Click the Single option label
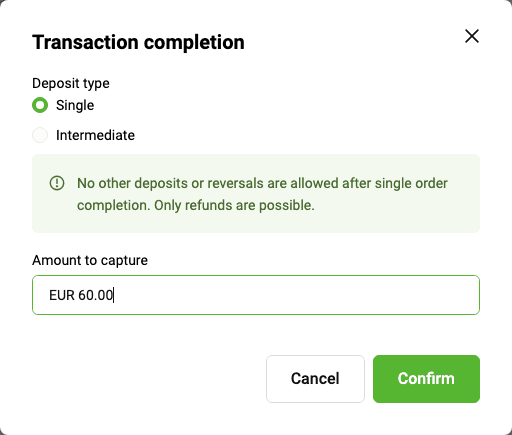The height and width of the screenshot is (435, 512). click(x=75, y=105)
